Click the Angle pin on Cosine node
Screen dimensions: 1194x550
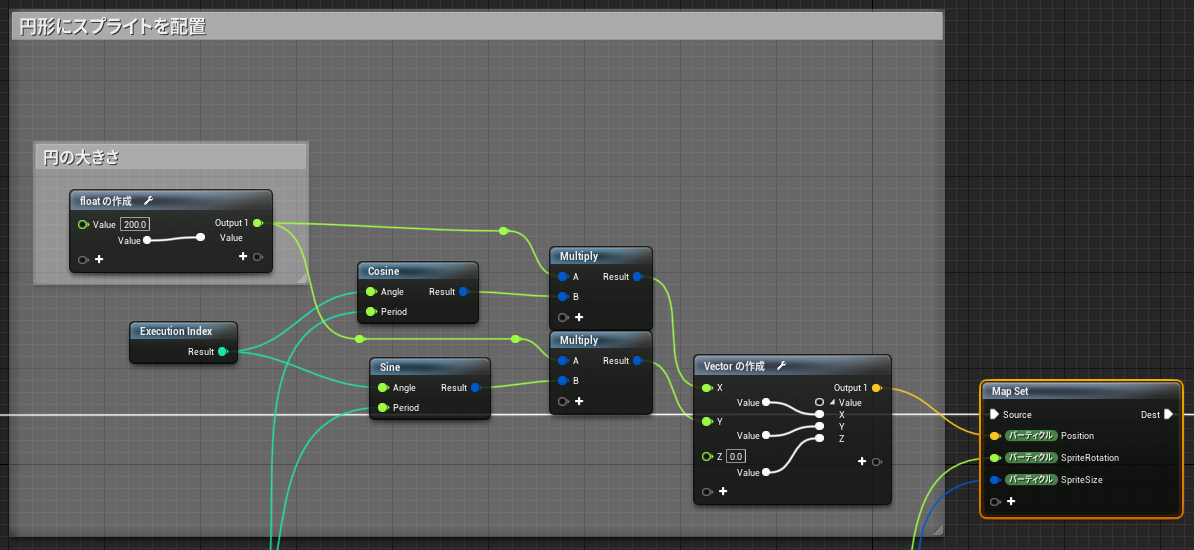(371, 292)
